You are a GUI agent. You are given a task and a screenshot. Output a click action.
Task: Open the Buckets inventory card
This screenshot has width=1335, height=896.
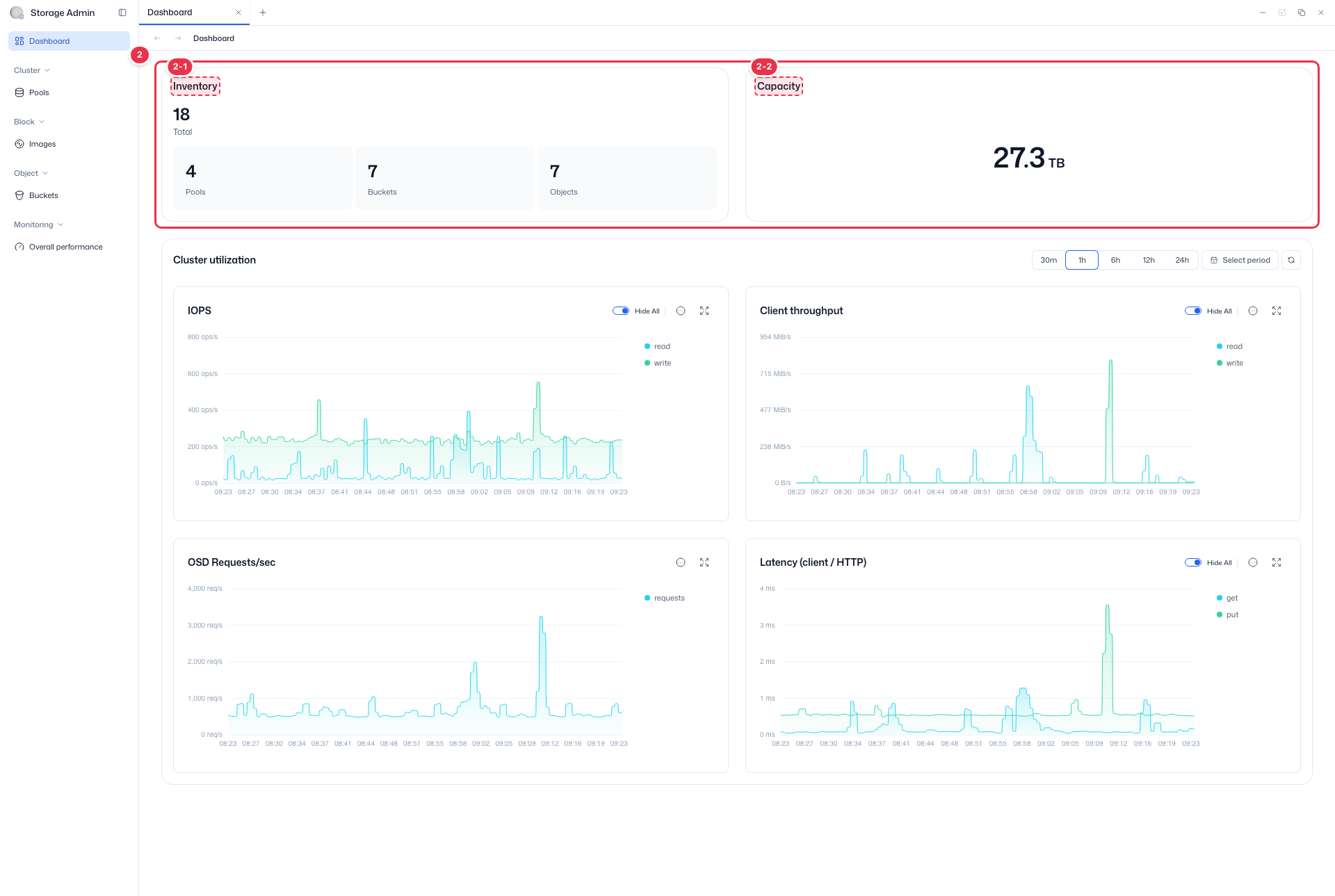(445, 178)
